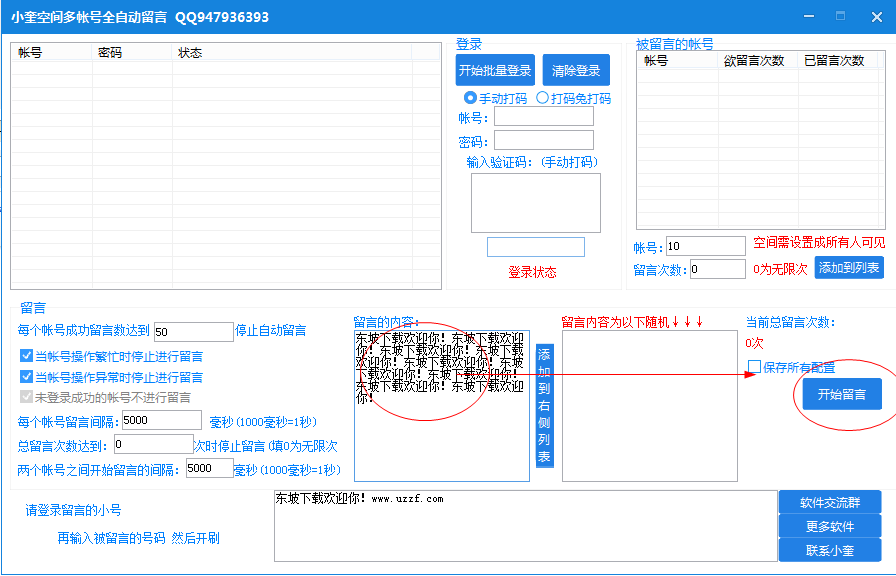Click the target 帐号 field containing 10

[706, 246]
